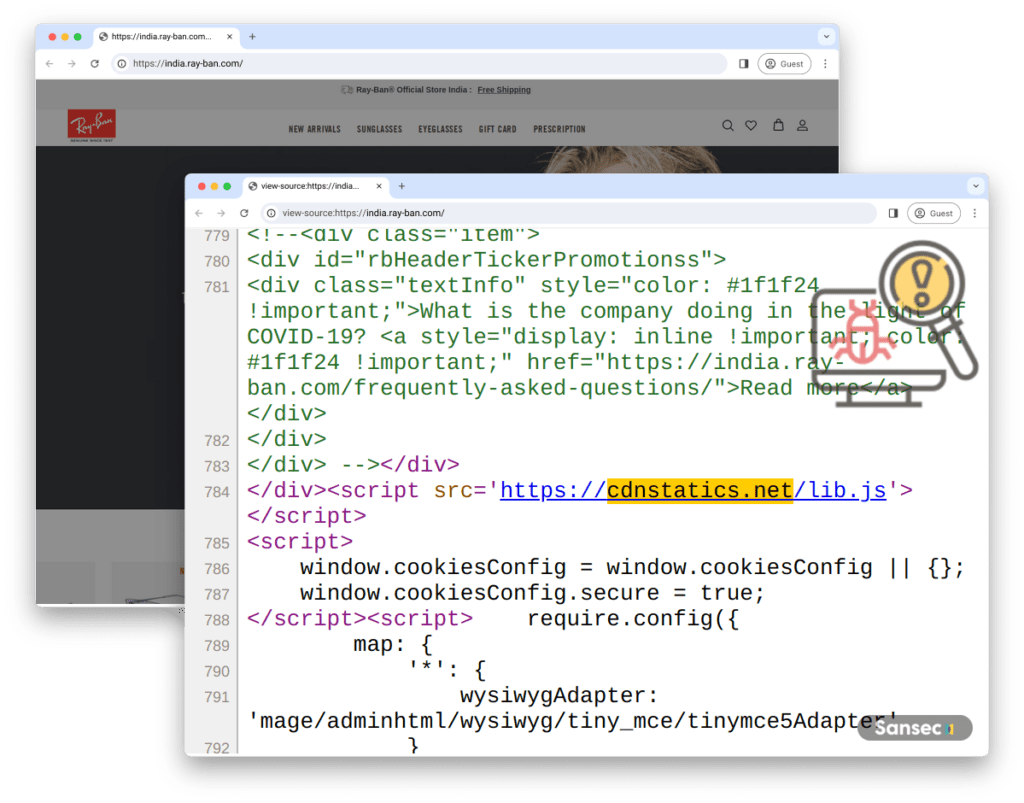
Task: Click window.cookiesConfig.secure = true line
Action: click(x=532, y=593)
